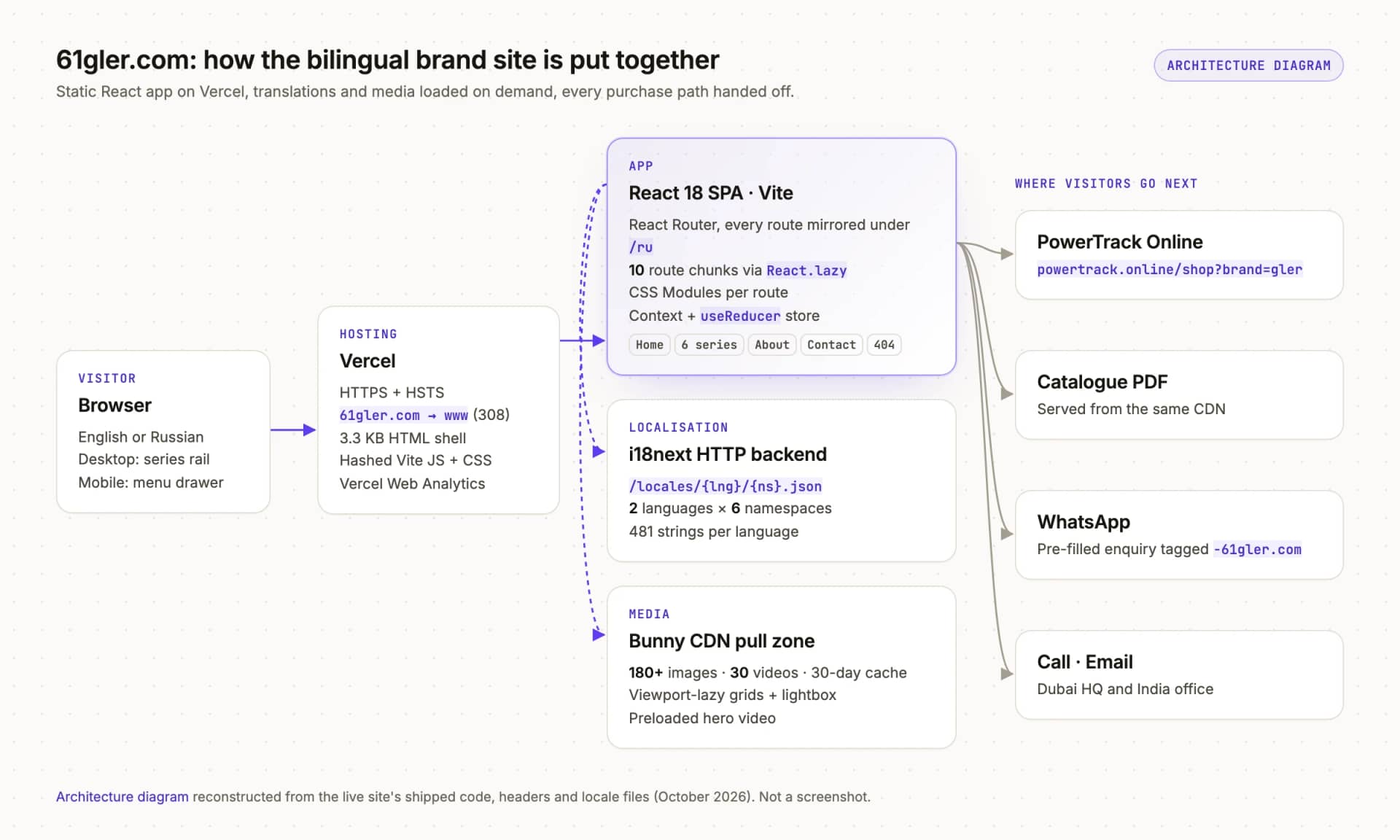This screenshot has height=840, width=1400.
Task: Click 'Served from the same CDN' text
Action: click(1131, 409)
